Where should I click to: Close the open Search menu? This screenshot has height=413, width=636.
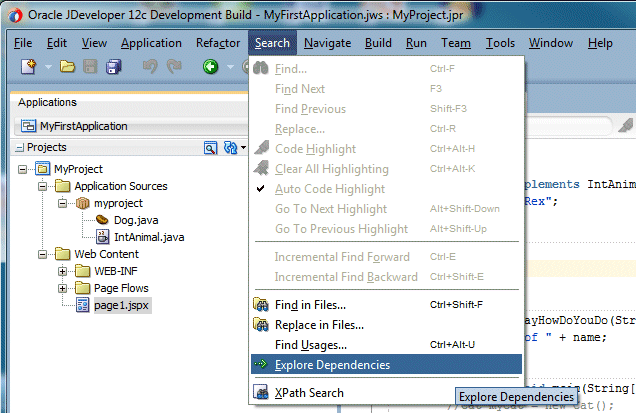272,43
